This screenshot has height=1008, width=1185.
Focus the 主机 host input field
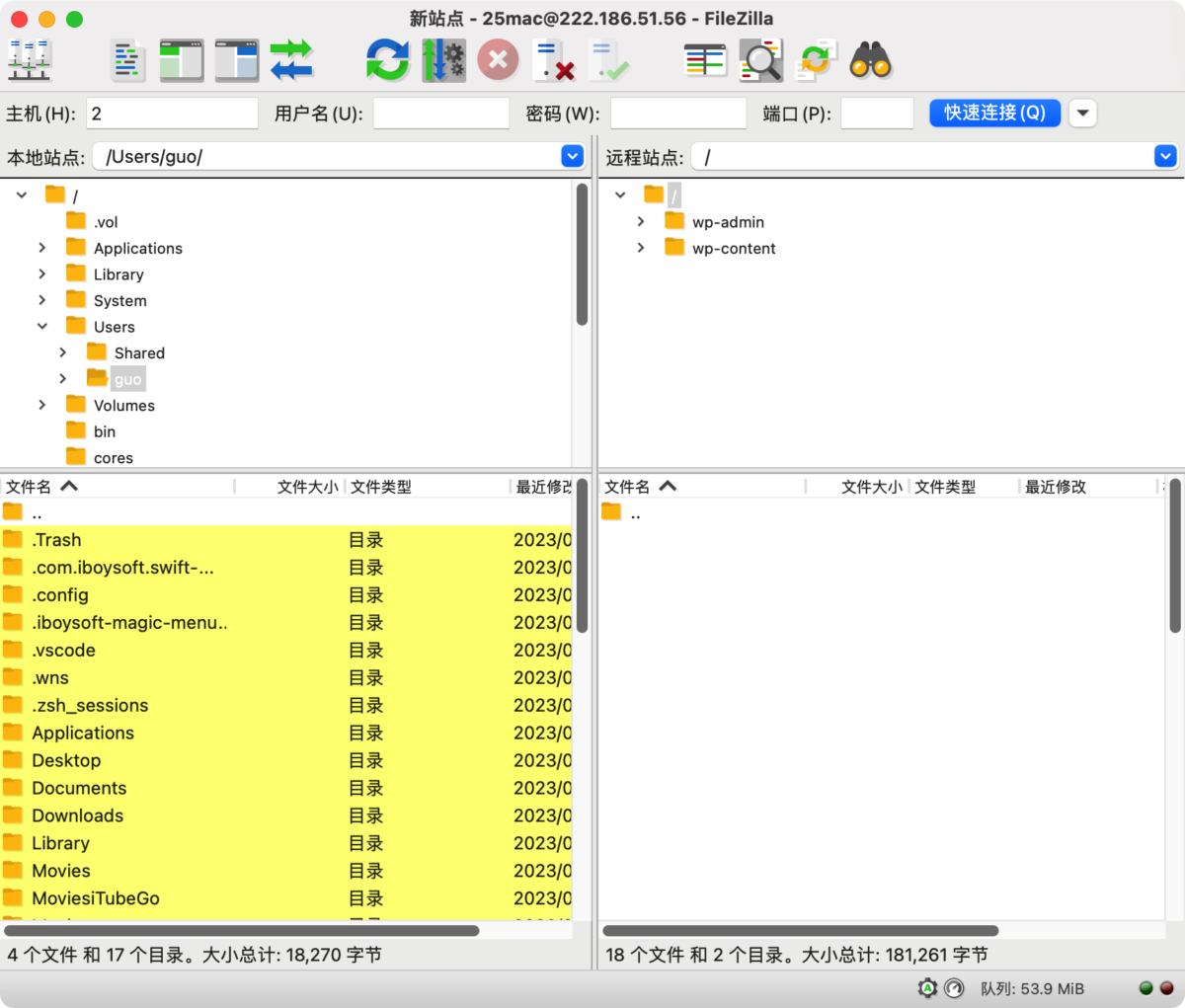(x=172, y=113)
